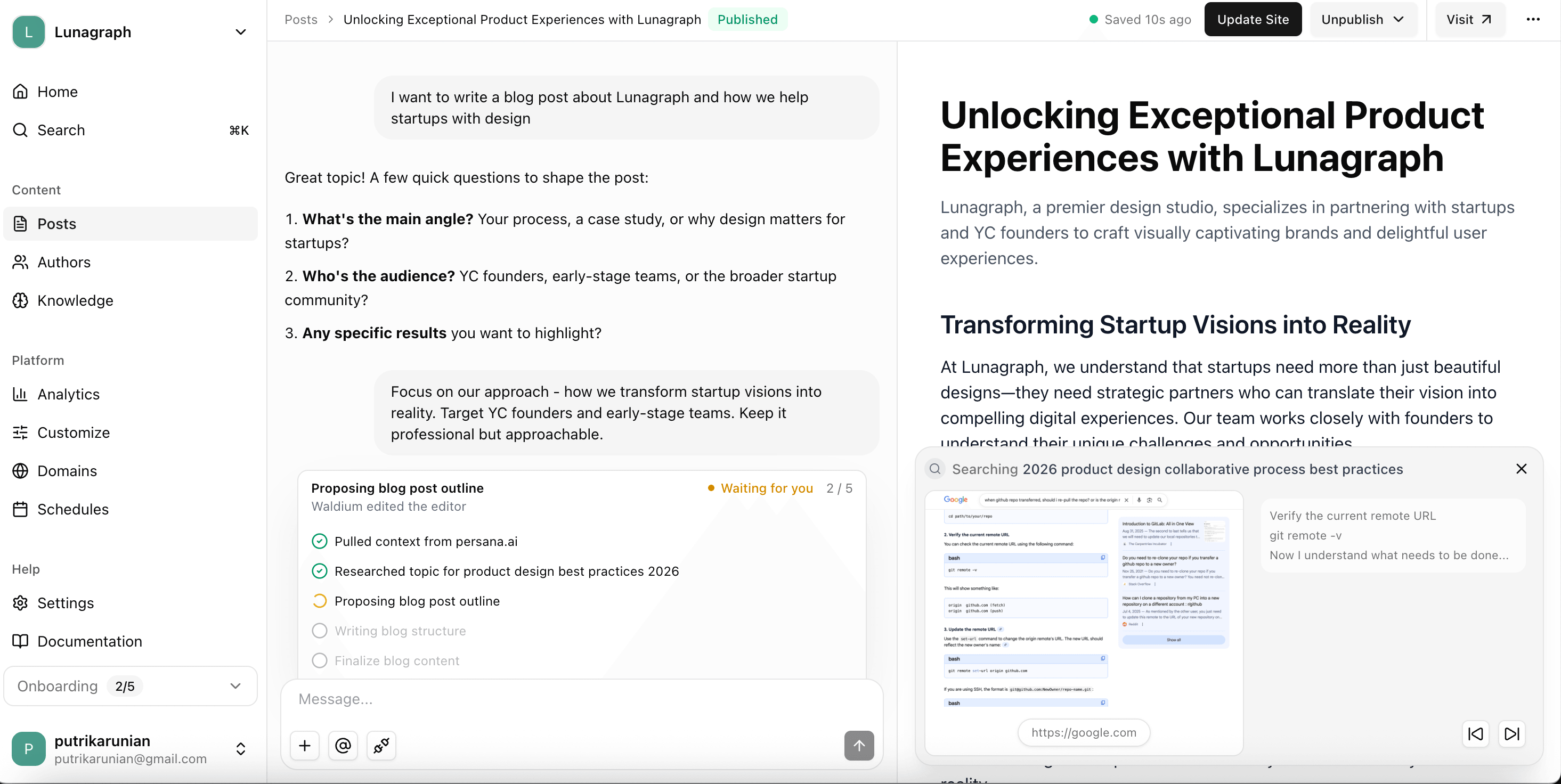1561x784 pixels.
Task: Open the Customize panel icon
Action: click(x=20, y=432)
